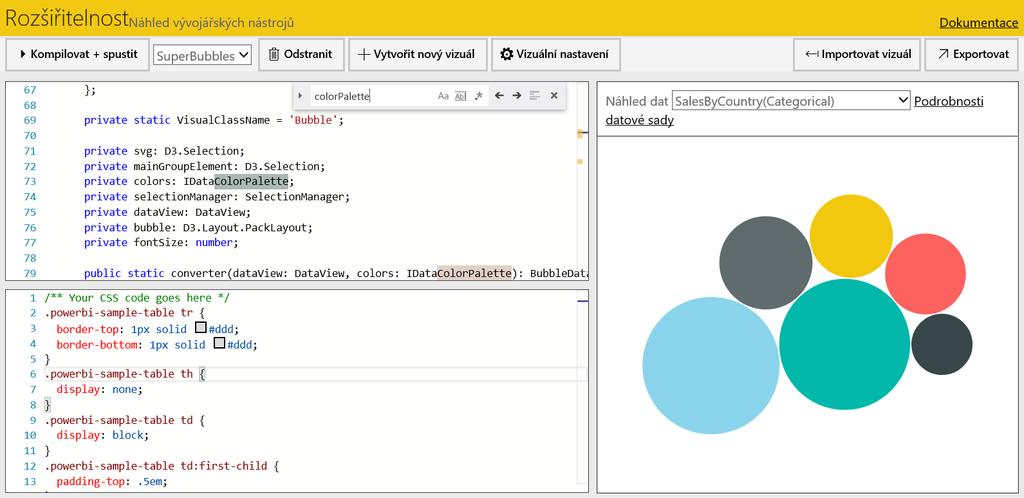The image size is (1024, 498).
Task: Select the teal bubble
Action: coord(844,344)
